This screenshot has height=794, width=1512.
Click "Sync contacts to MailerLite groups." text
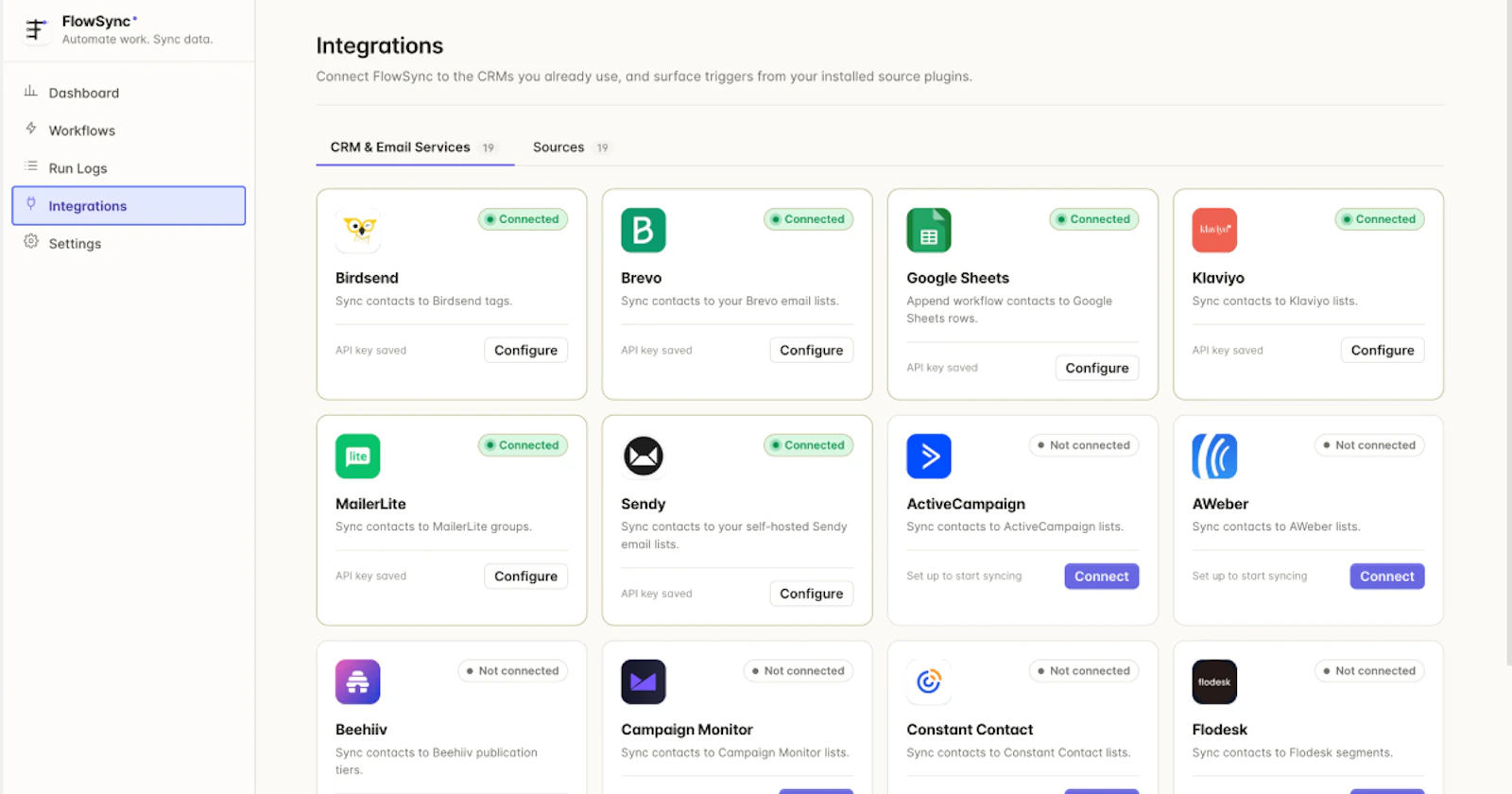pos(434,526)
